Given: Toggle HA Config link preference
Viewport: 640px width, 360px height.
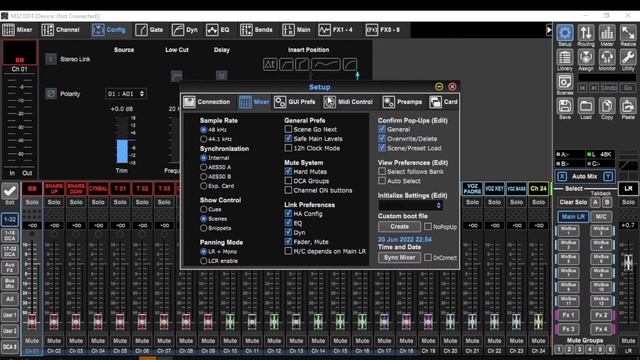Looking at the screenshot, I should tap(288, 214).
